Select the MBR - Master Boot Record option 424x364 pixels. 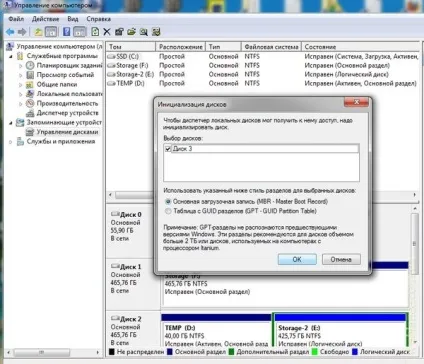pos(168,202)
